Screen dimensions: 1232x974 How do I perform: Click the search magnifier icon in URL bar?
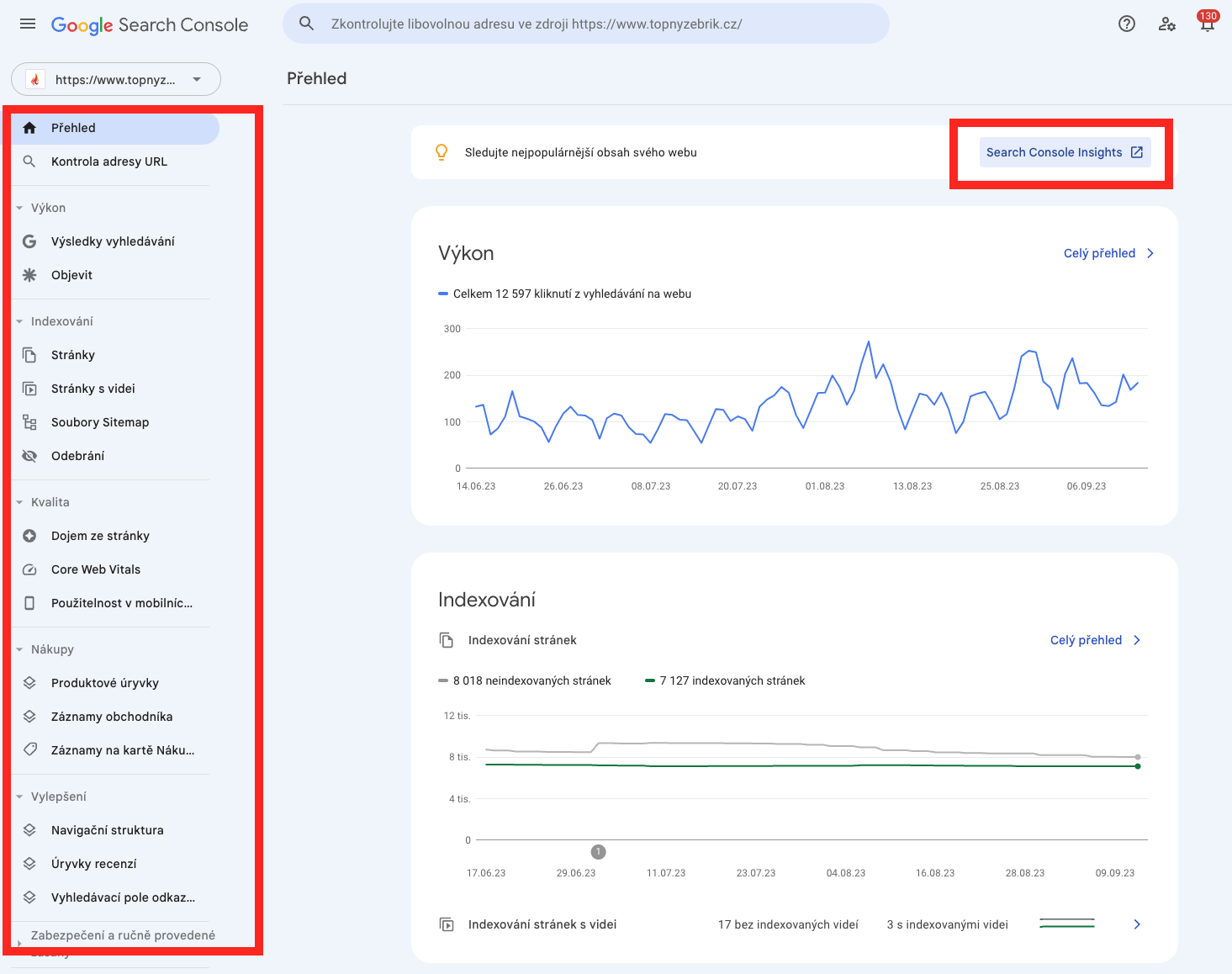(307, 24)
